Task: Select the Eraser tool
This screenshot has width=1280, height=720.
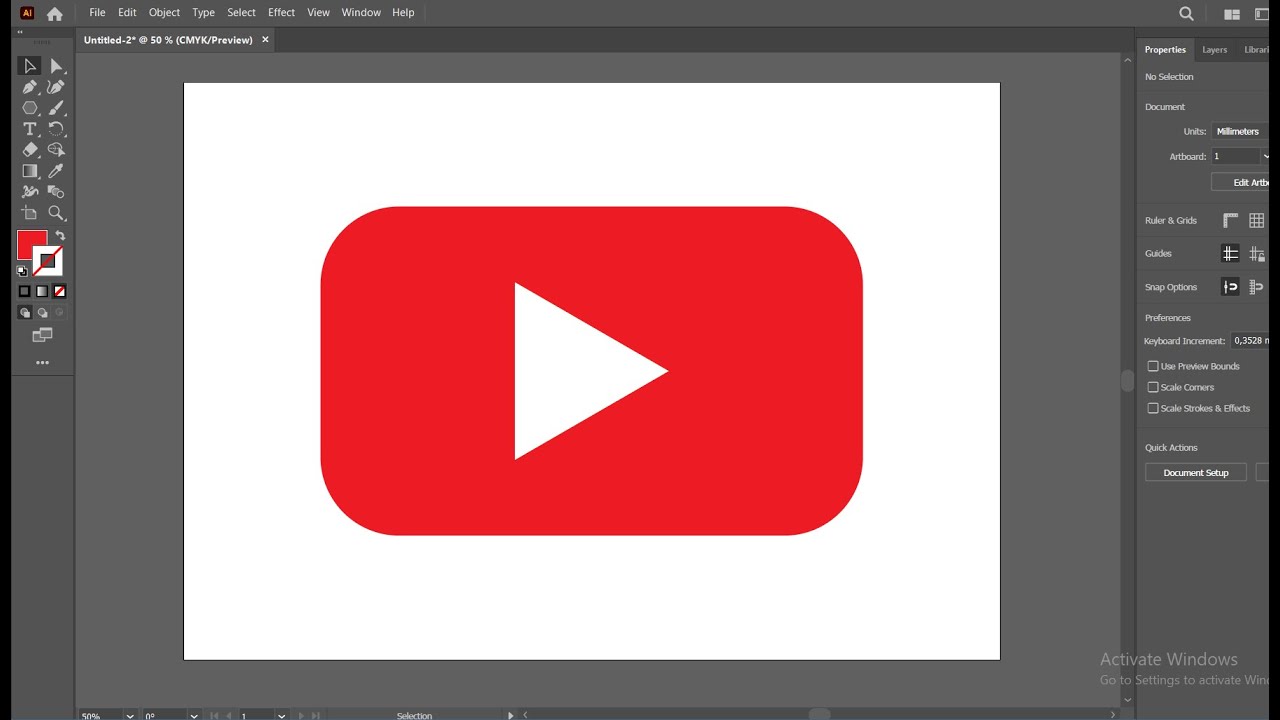Action: 29,150
